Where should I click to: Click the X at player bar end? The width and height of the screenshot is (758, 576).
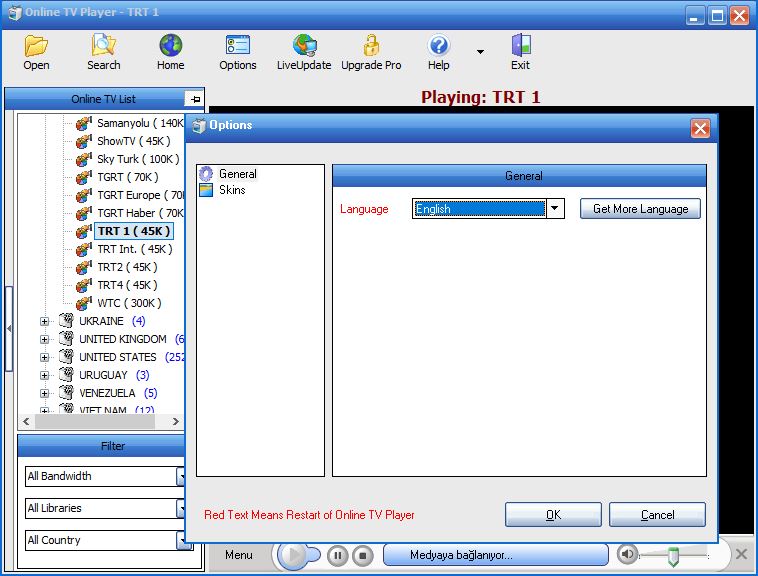point(741,554)
